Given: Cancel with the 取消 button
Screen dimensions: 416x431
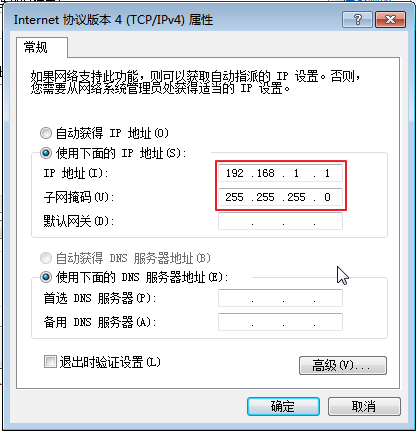Looking at the screenshot, I should (x=364, y=406).
